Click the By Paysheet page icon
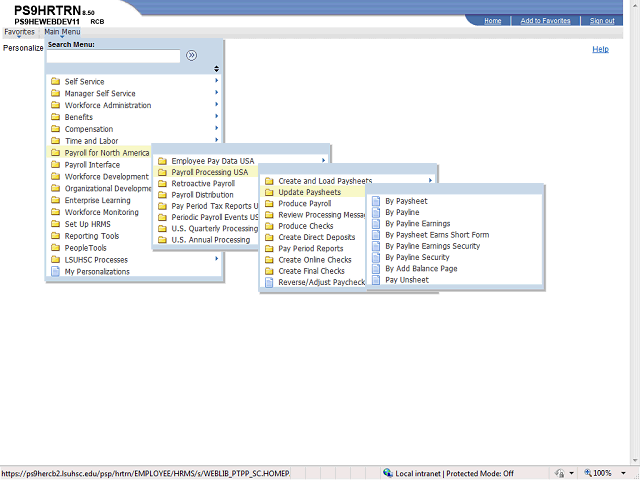Screen dimensions: 640x480 (376, 201)
